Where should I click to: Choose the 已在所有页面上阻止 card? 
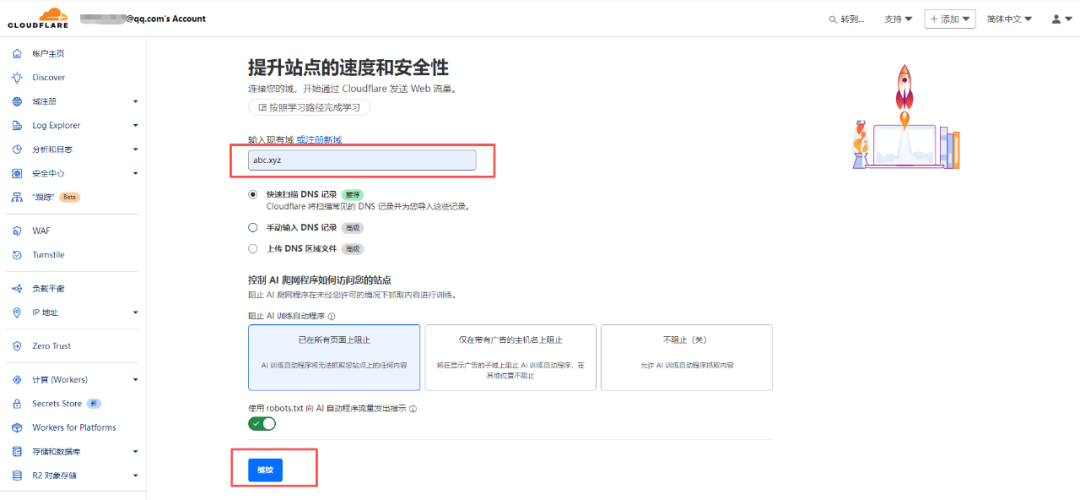[x=334, y=357]
